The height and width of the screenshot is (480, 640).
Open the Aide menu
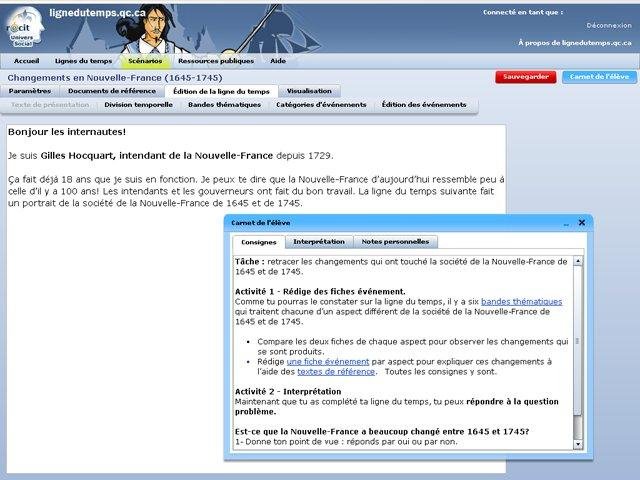tap(278, 61)
